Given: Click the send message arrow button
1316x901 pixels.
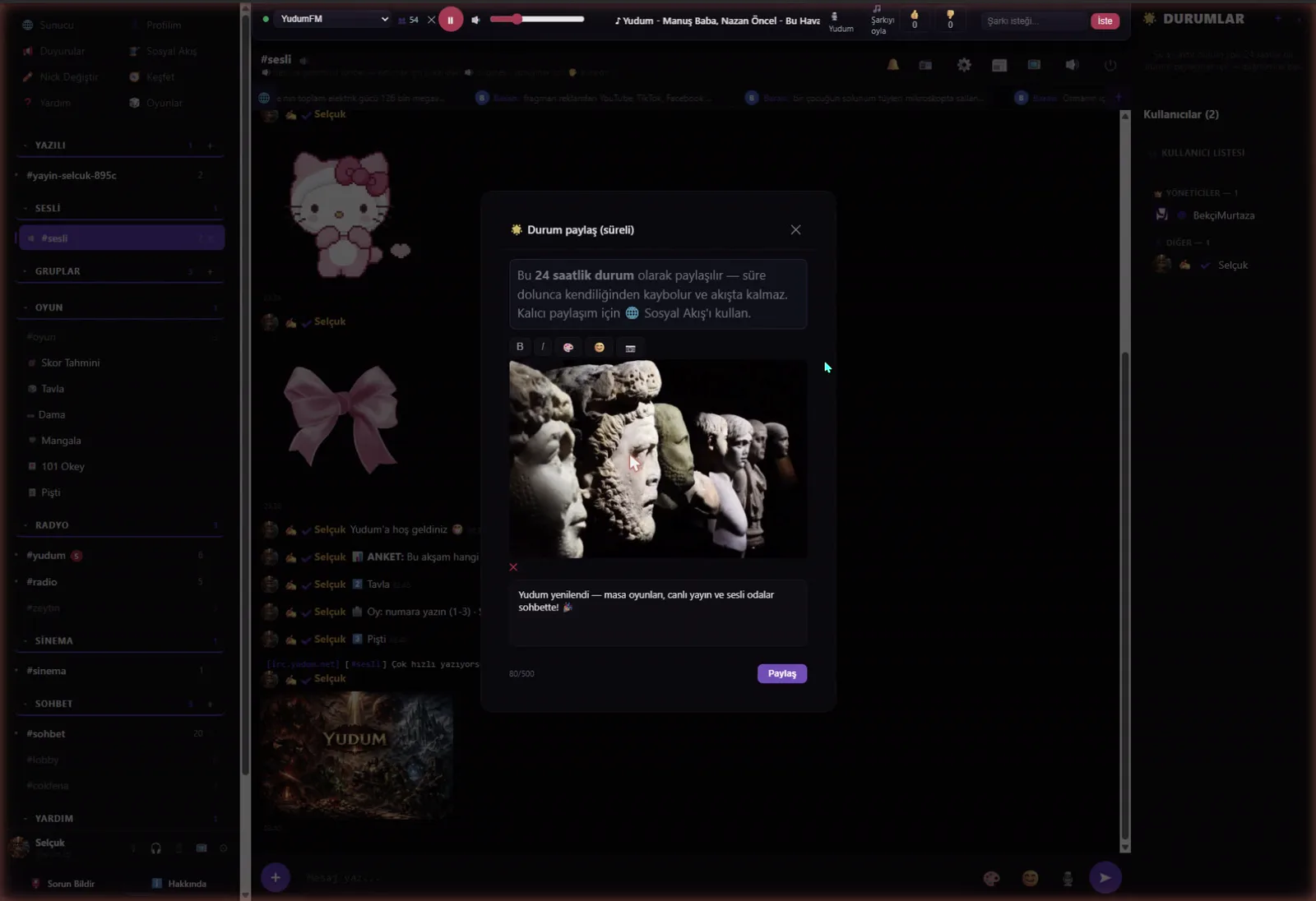Looking at the screenshot, I should pos(1105,877).
